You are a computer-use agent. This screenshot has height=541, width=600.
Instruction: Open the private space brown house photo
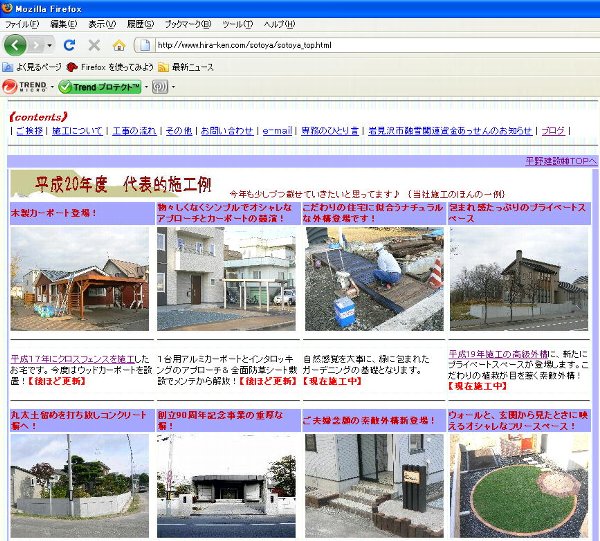tap(519, 279)
